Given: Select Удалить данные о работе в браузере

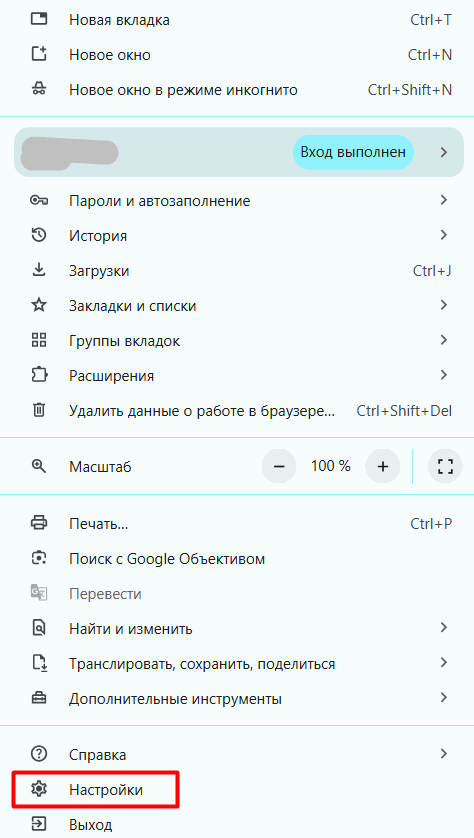Looking at the screenshot, I should [237, 411].
